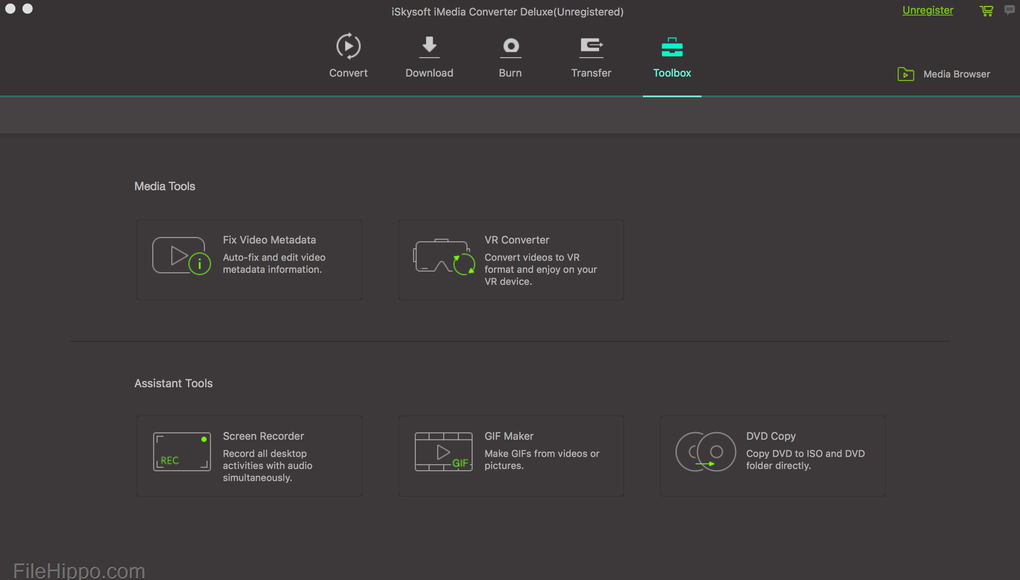
Task: Open the Convert section icon
Action: [348, 47]
